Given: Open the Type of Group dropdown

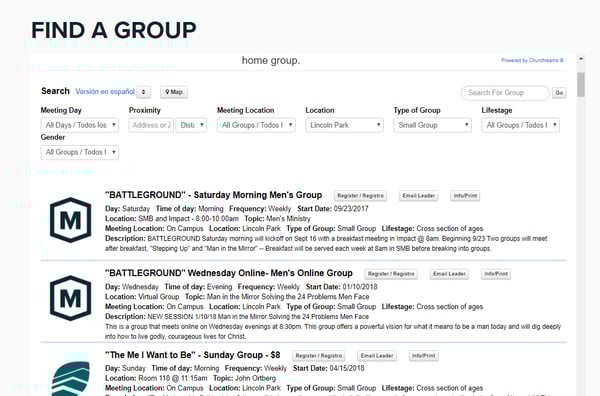Looking at the screenshot, I should point(432,125).
